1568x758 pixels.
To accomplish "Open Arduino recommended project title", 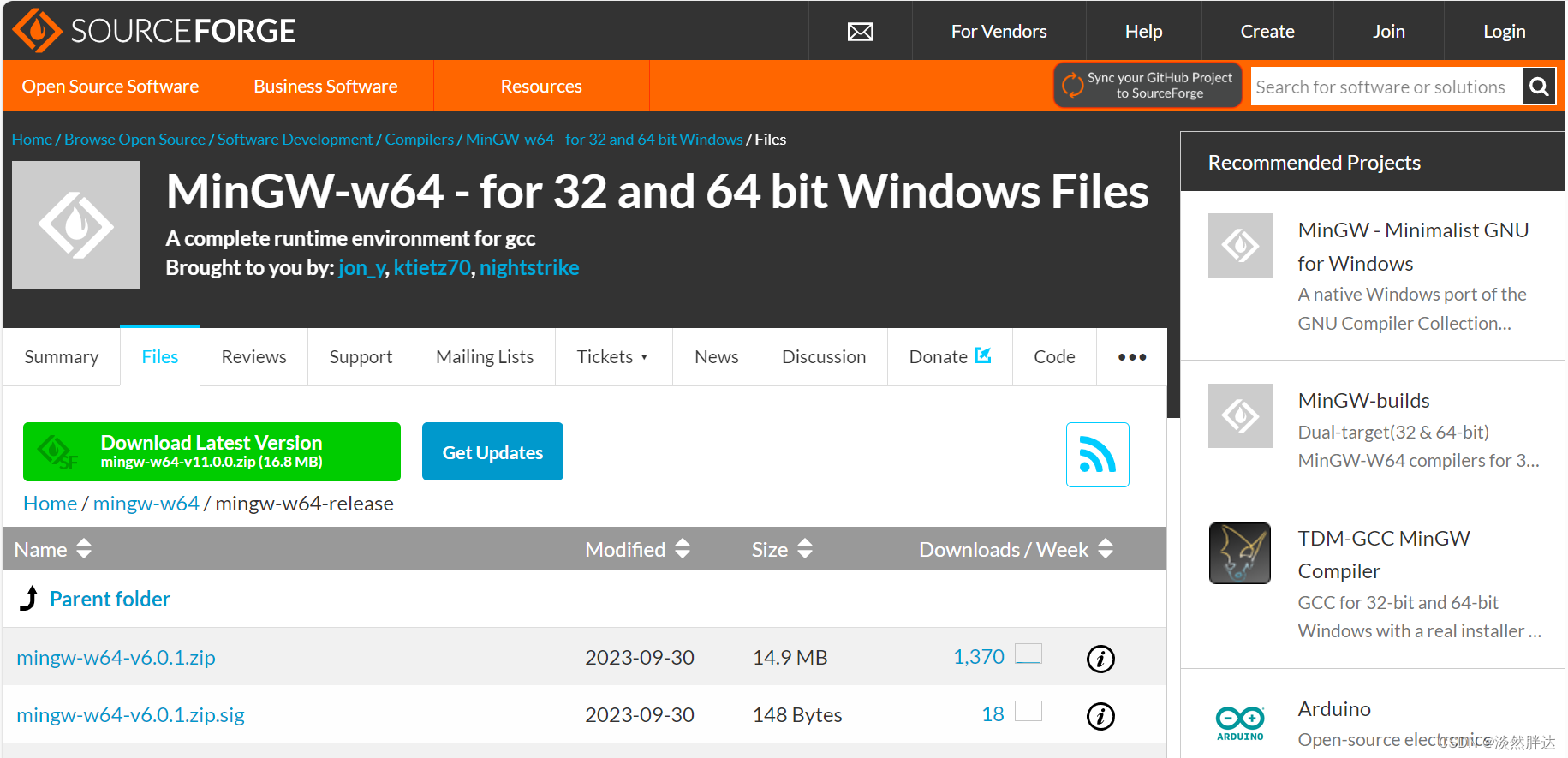I will (x=1334, y=709).
